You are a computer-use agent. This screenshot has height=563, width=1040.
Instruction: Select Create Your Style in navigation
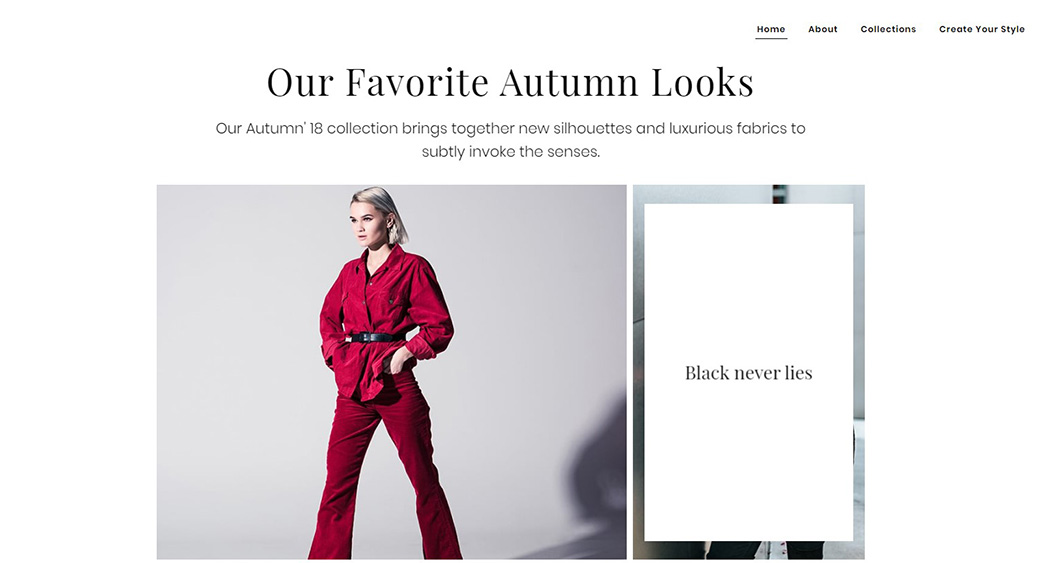pos(982,29)
